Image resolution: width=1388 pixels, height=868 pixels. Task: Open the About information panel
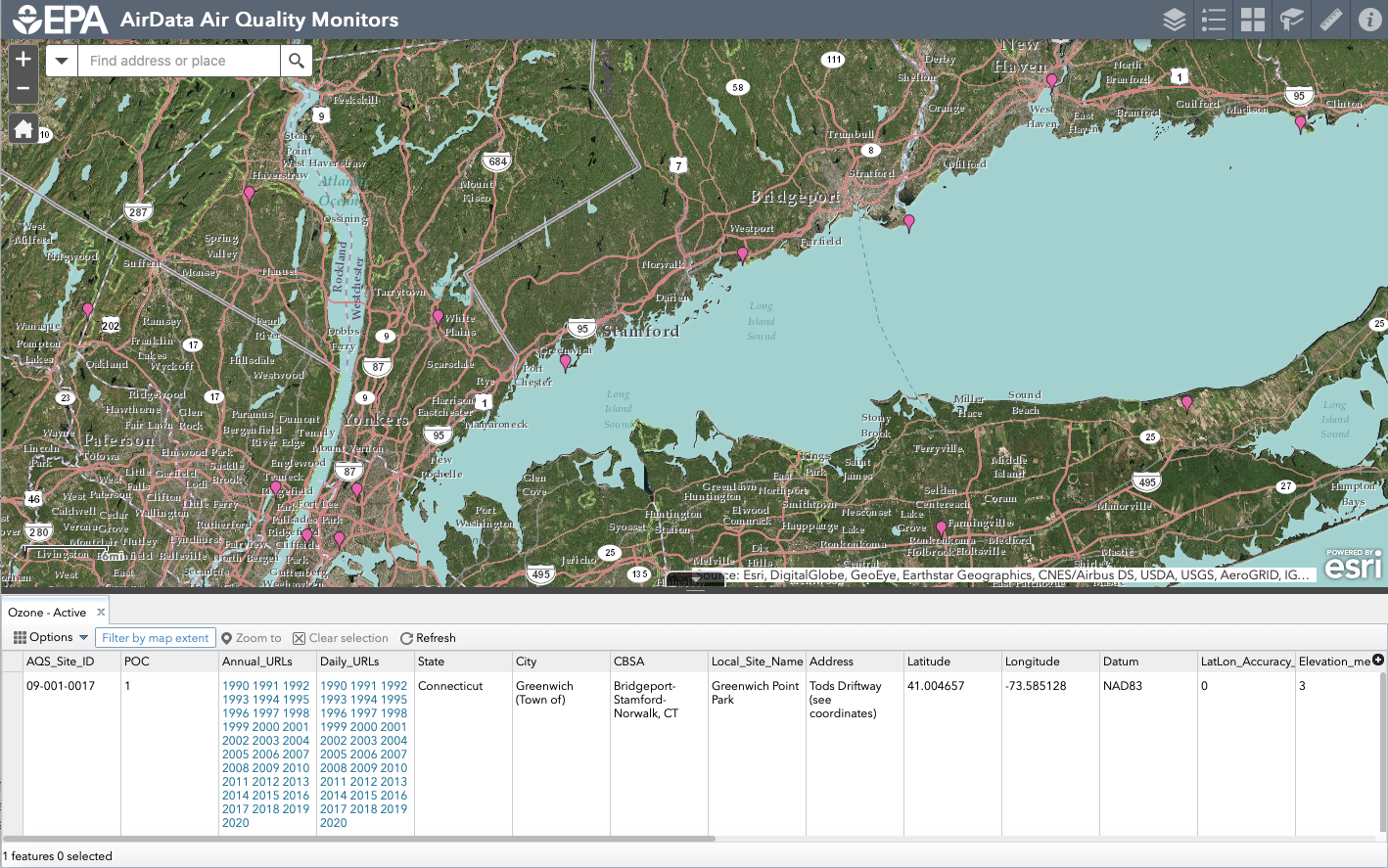pos(1369,20)
